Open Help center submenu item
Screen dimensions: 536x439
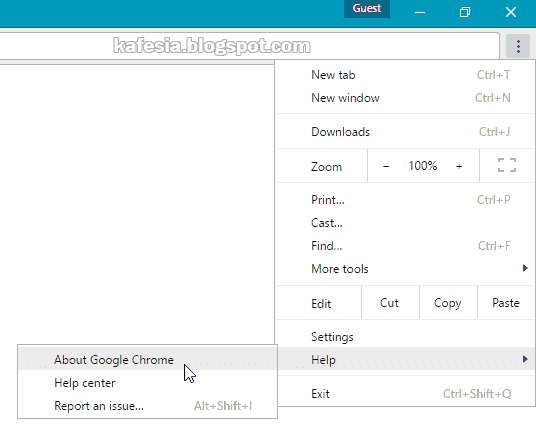click(147, 383)
